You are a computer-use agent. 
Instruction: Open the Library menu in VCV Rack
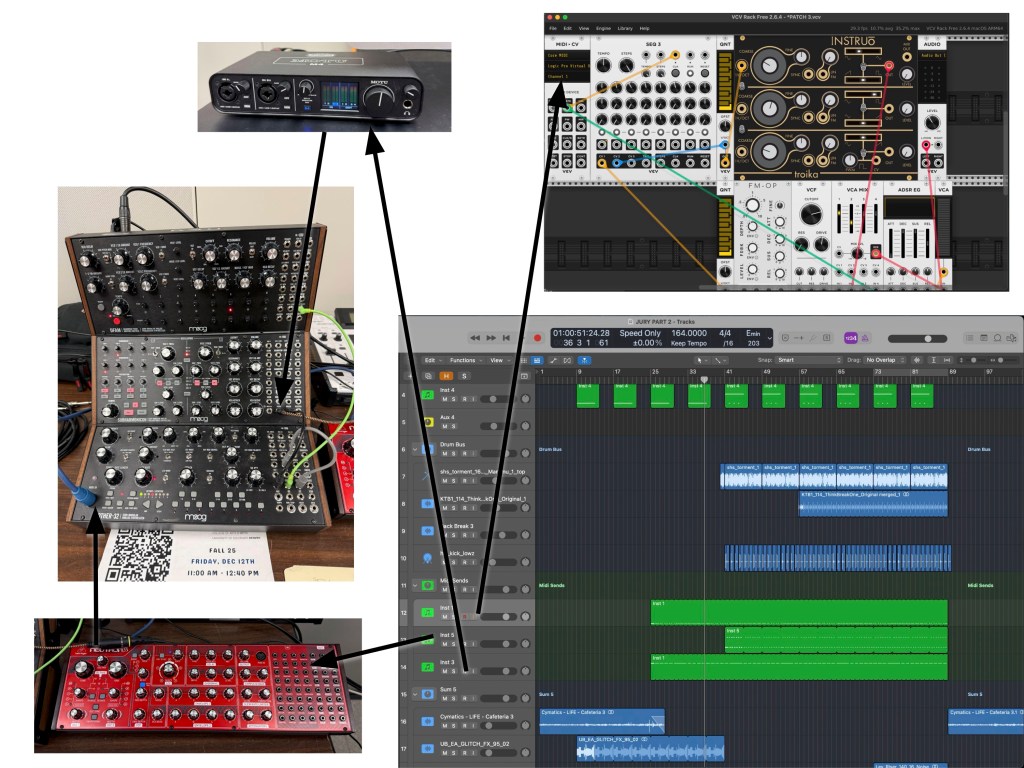coord(624,28)
